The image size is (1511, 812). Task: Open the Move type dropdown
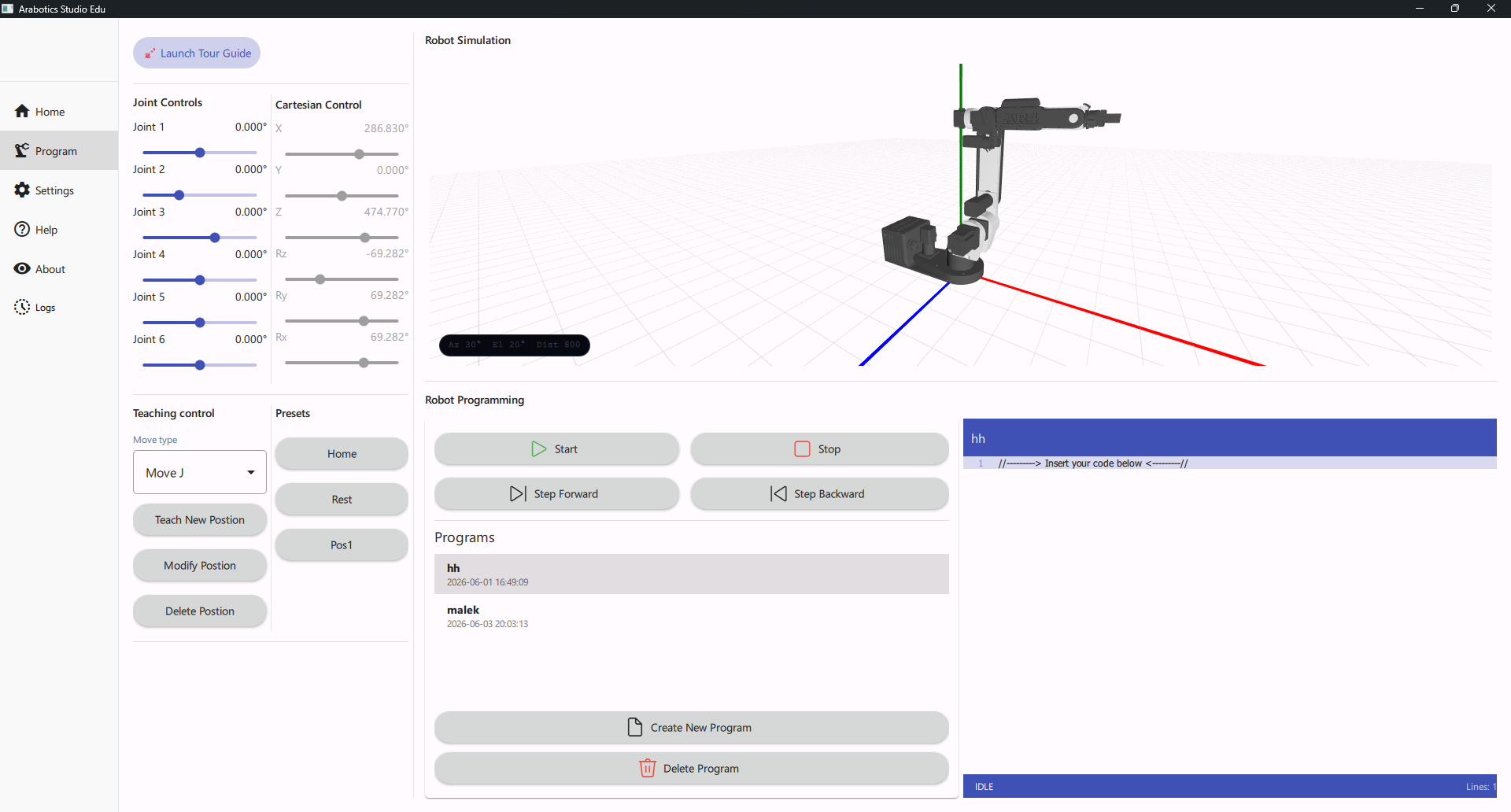pos(200,472)
